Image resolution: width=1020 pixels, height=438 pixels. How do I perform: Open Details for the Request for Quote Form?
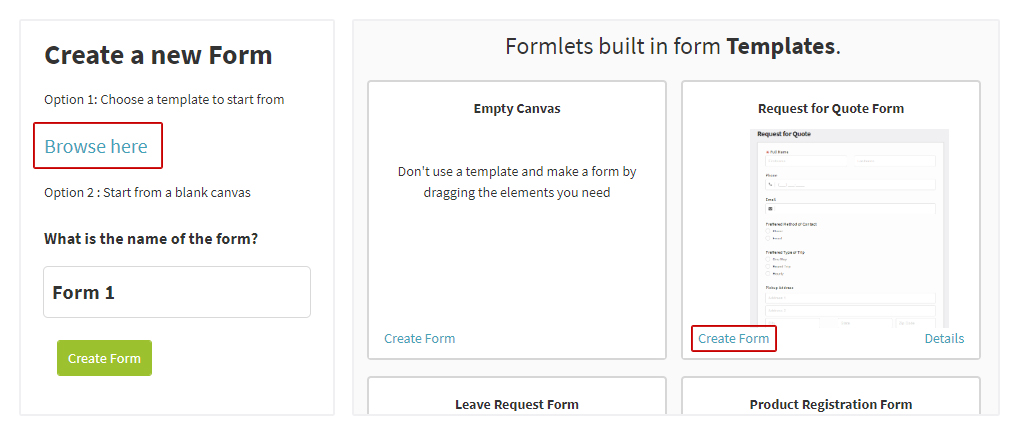[x=944, y=338]
